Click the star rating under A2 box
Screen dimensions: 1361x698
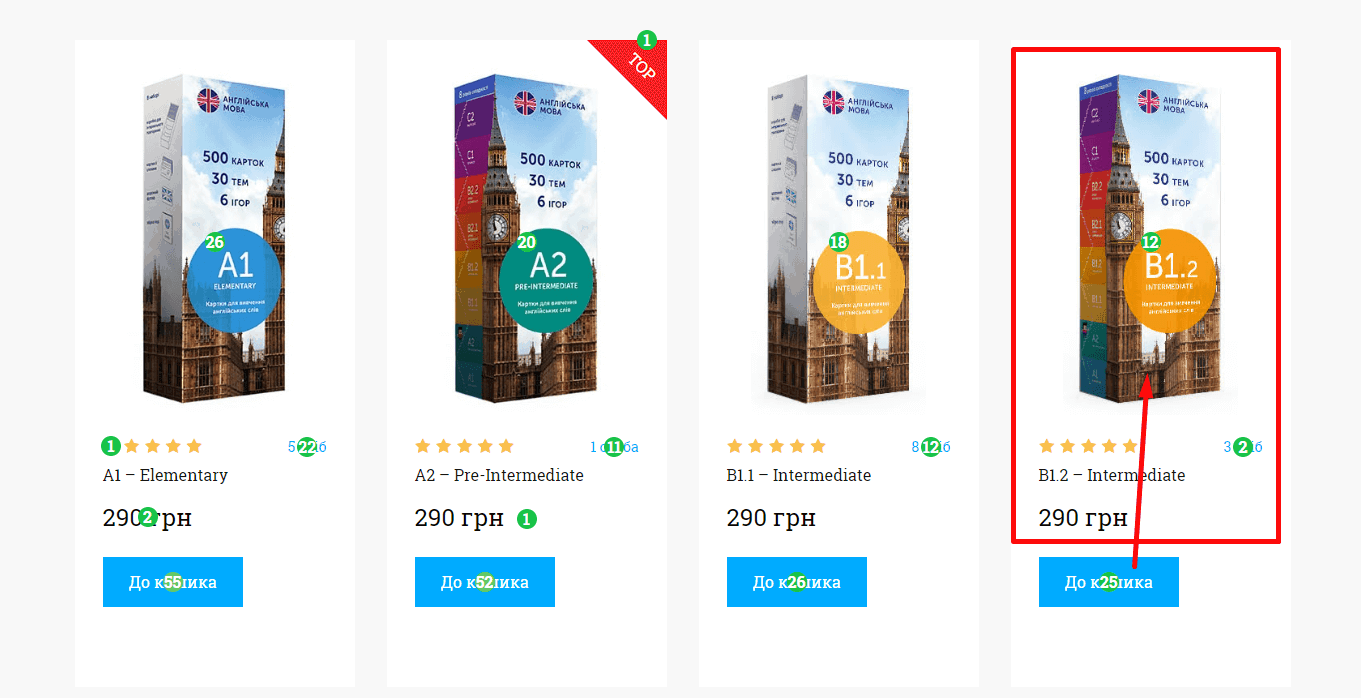coord(464,446)
